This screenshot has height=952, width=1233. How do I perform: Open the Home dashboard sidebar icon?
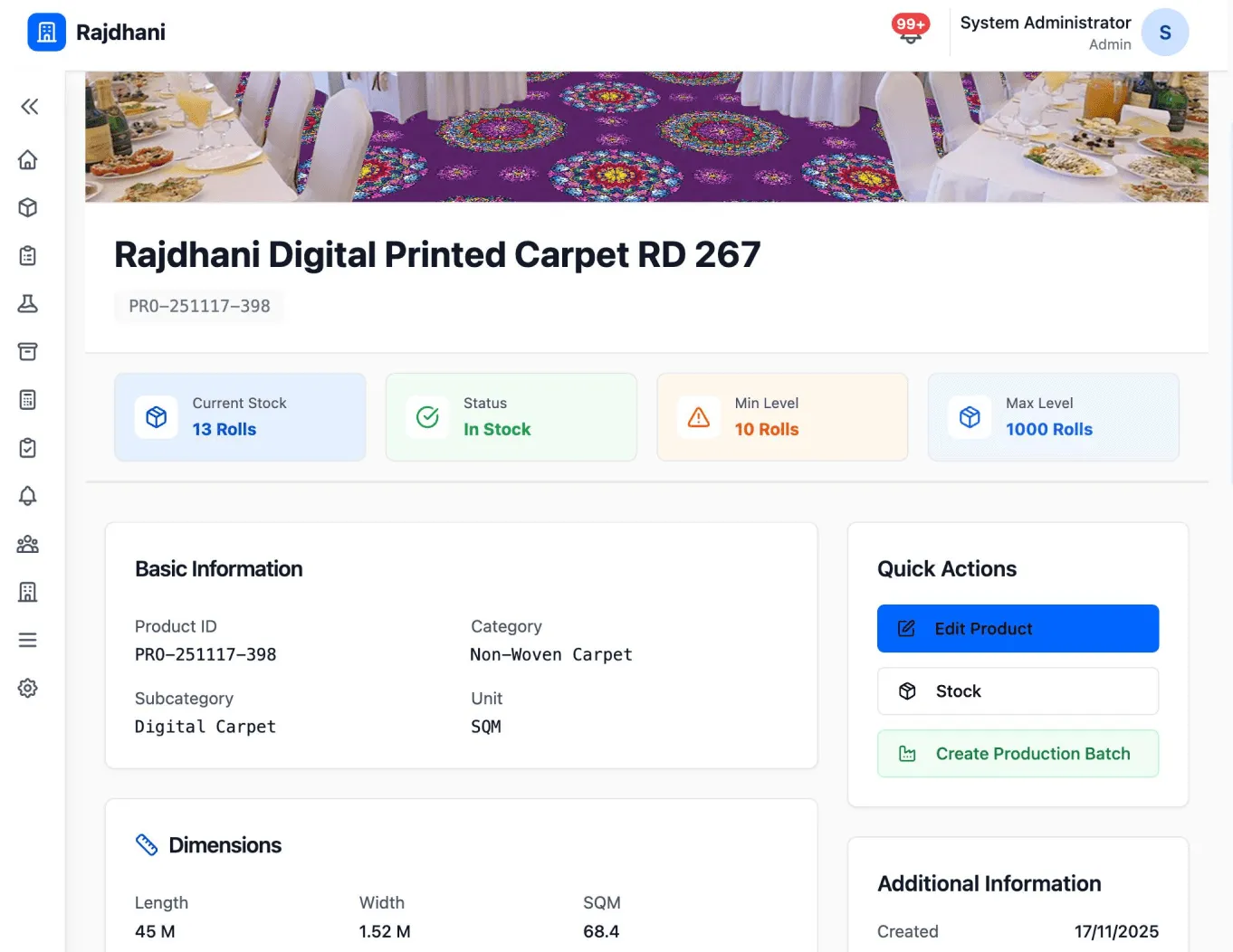tap(28, 160)
